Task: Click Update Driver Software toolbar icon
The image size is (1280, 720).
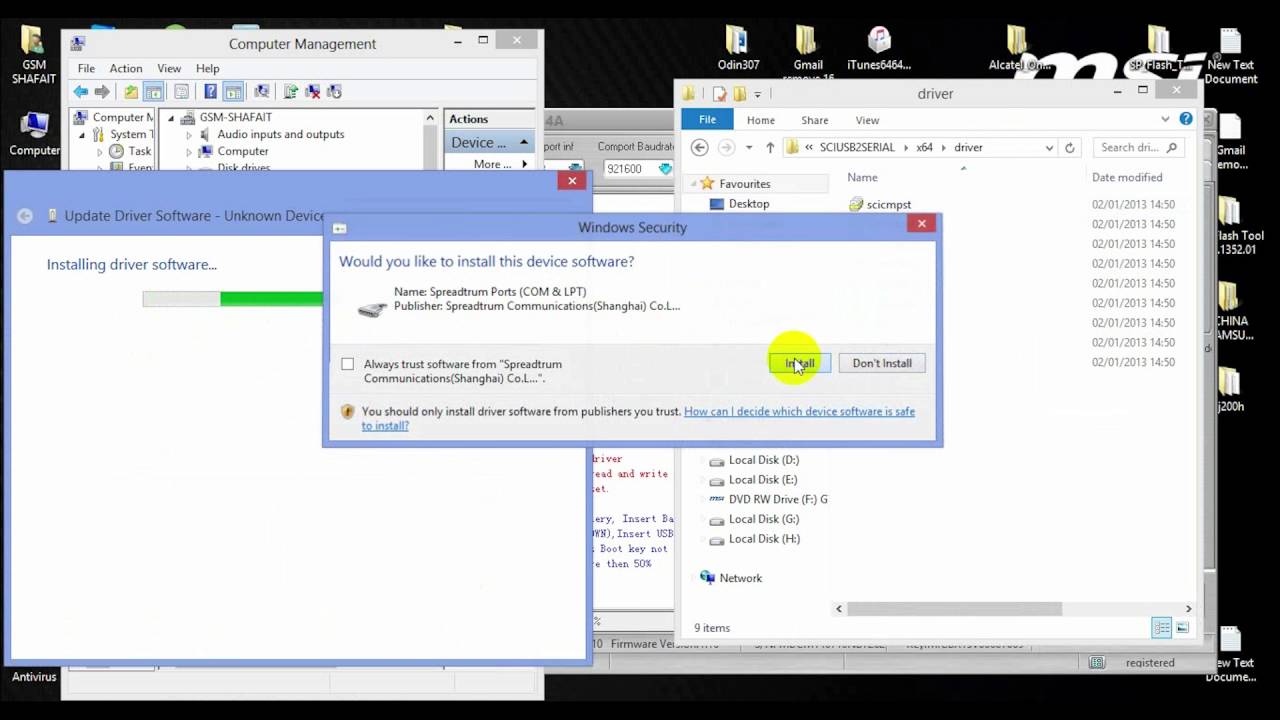Action: 291,91
